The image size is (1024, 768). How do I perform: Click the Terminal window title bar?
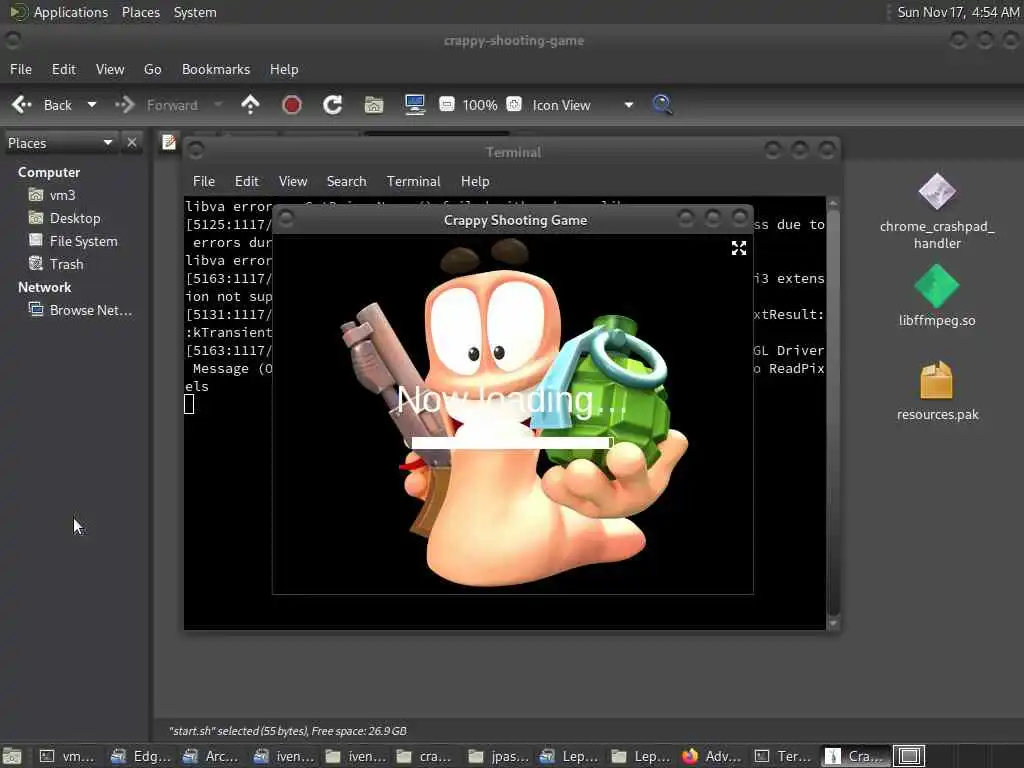(x=513, y=152)
